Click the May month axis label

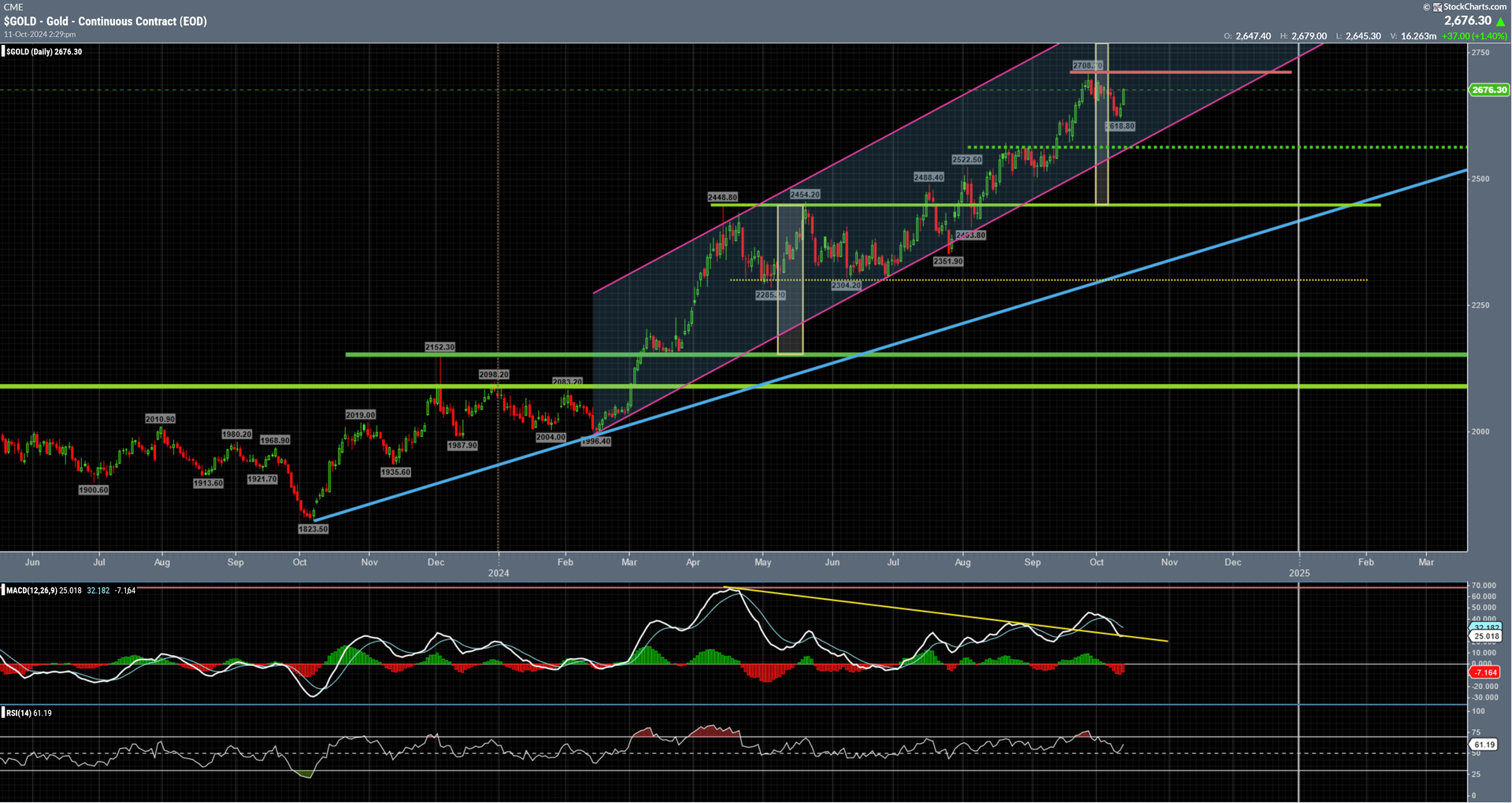tap(762, 562)
